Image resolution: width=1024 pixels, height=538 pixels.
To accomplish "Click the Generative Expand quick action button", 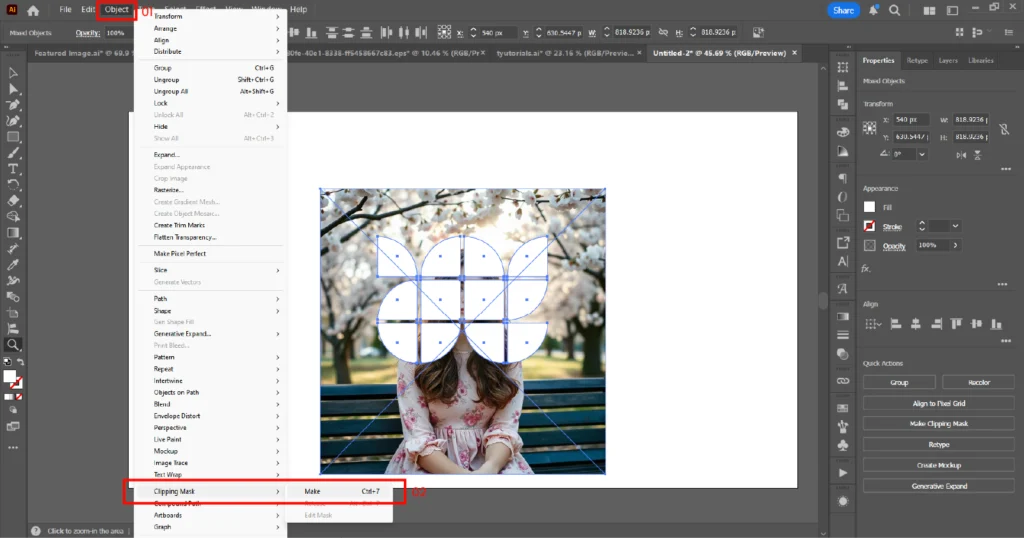I will click(938, 486).
